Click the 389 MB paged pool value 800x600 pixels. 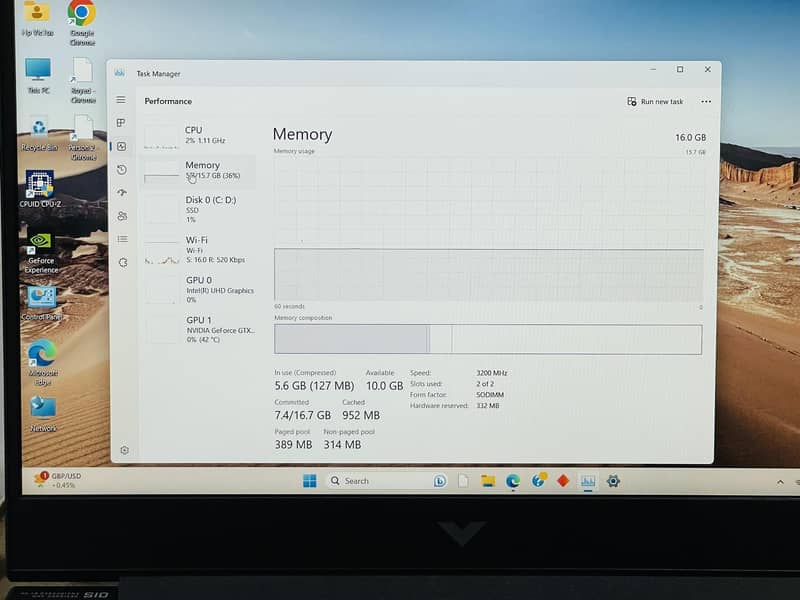(x=293, y=444)
